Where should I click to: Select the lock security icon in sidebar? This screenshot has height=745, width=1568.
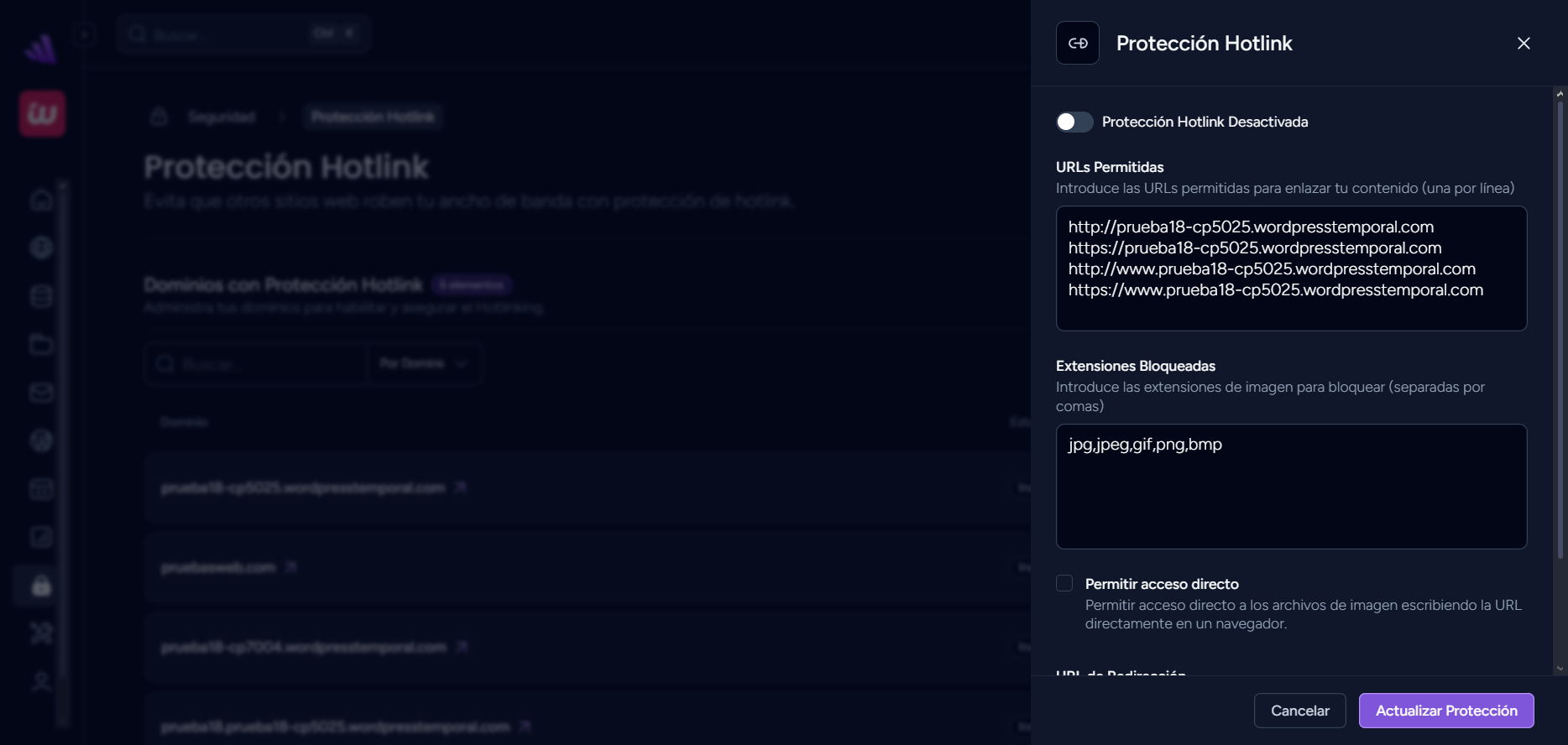(x=41, y=586)
